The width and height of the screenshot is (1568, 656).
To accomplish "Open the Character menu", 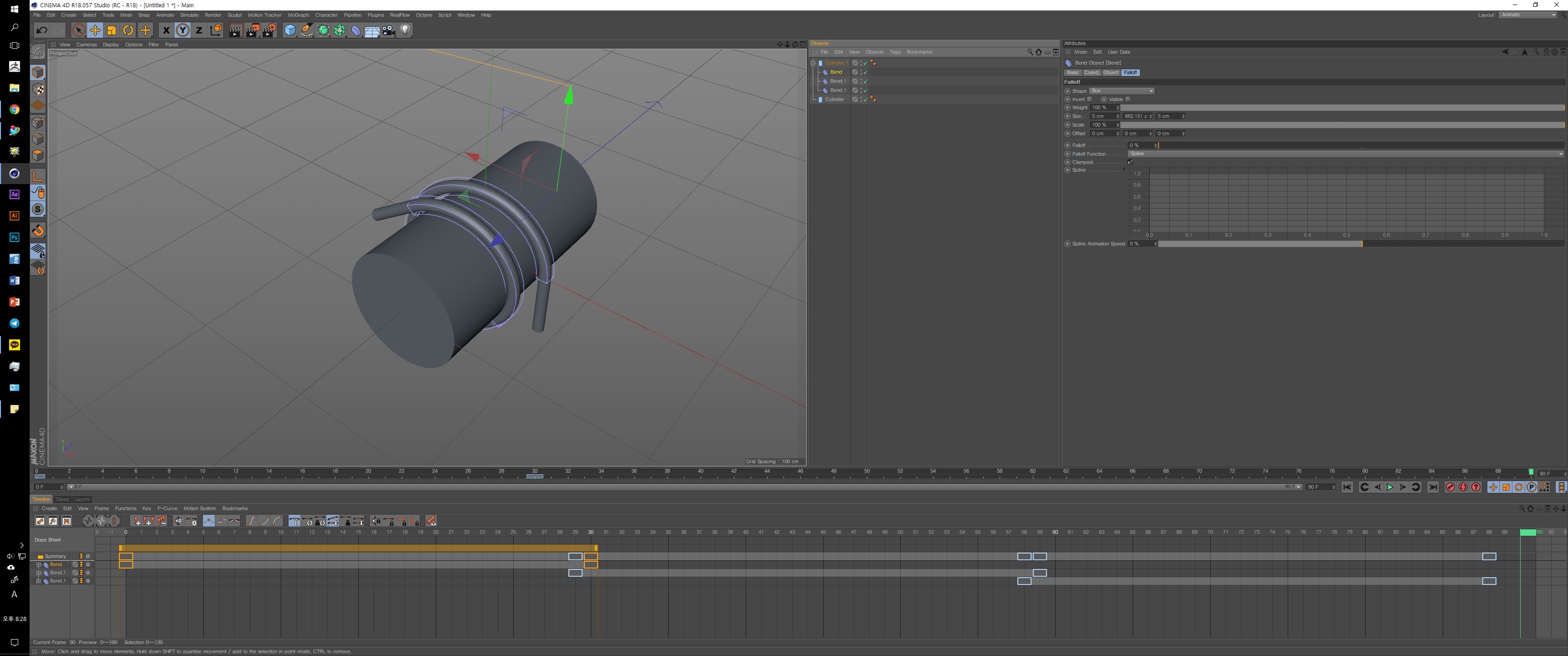I will pyautogui.click(x=326, y=15).
